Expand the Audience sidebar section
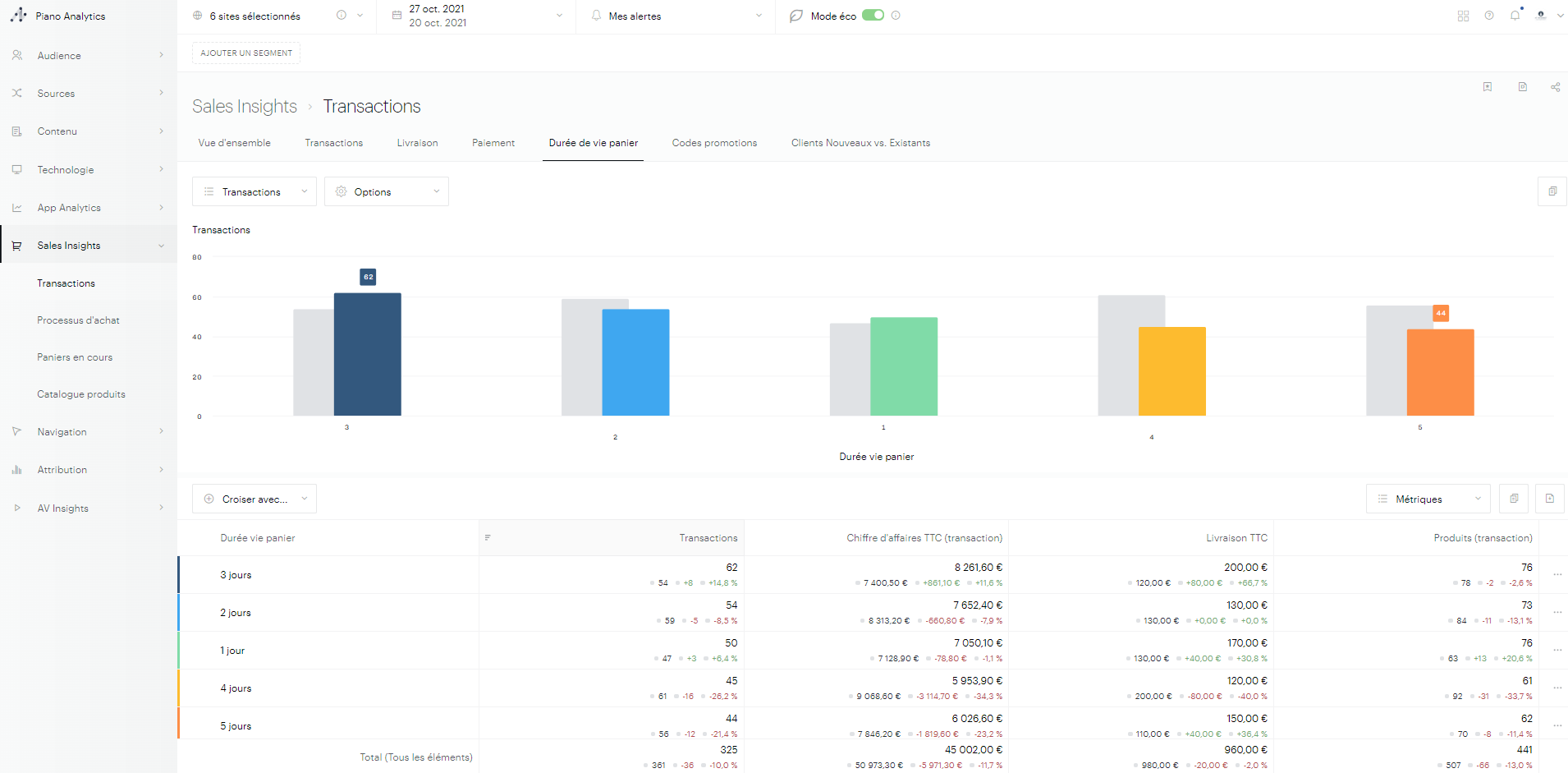Screen dimensions: 1568x773 click(x=88, y=56)
